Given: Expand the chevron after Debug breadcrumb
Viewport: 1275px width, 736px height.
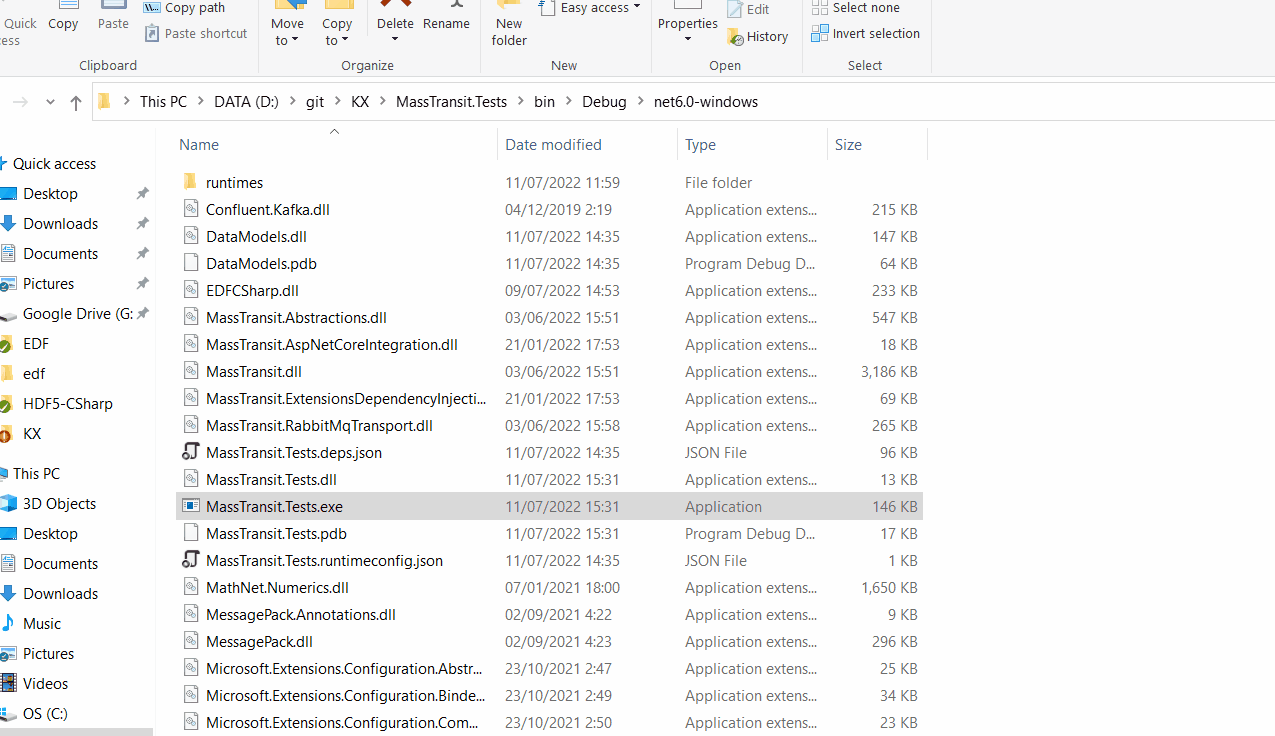Looking at the screenshot, I should click(641, 102).
